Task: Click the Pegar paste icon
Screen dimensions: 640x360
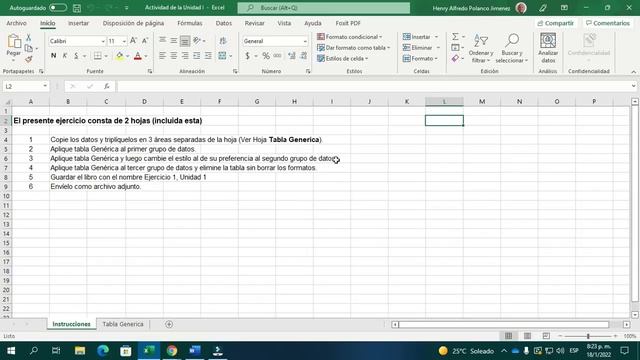Action: (13, 41)
